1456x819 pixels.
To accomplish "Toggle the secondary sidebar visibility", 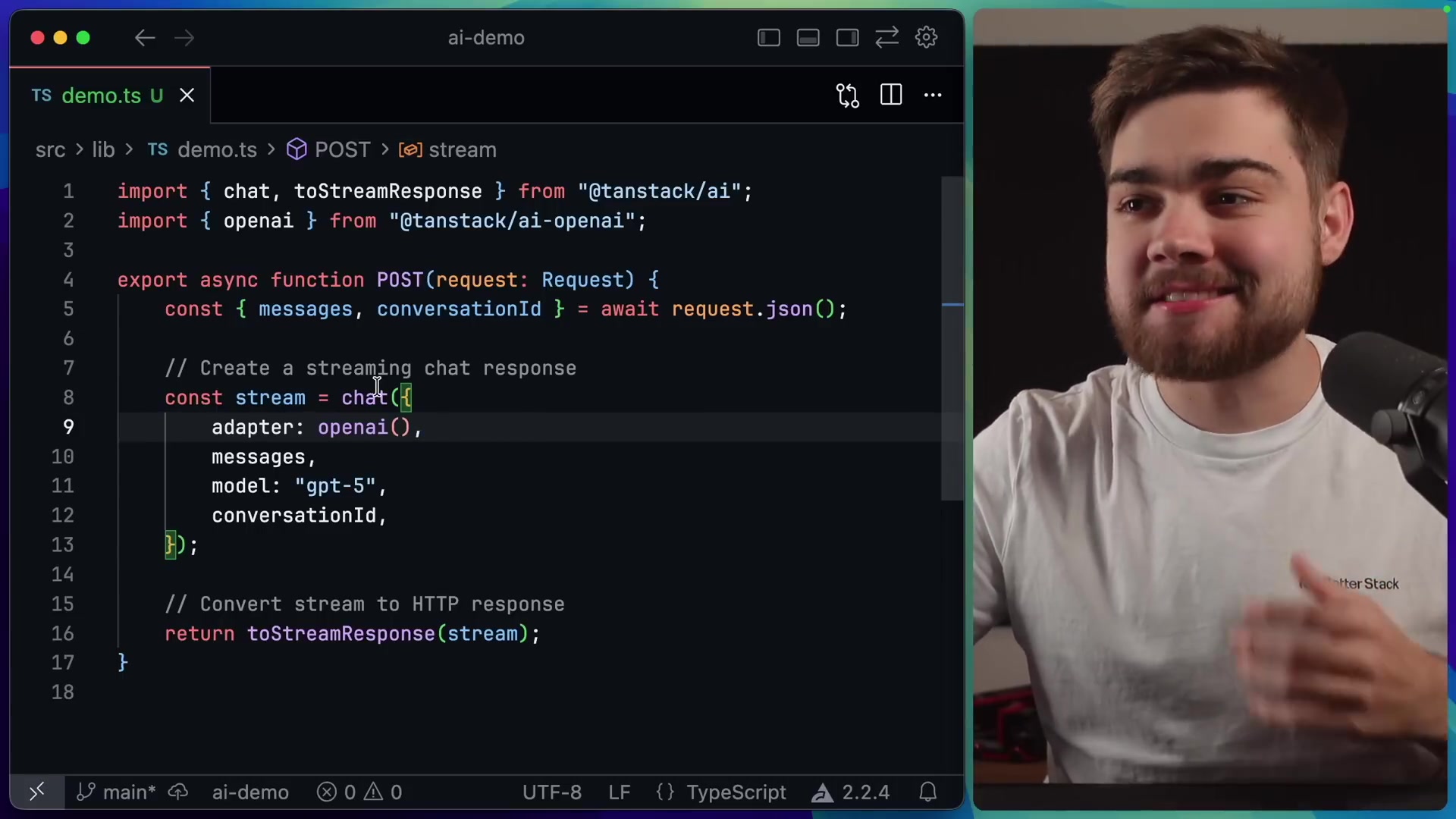I will point(847,37).
